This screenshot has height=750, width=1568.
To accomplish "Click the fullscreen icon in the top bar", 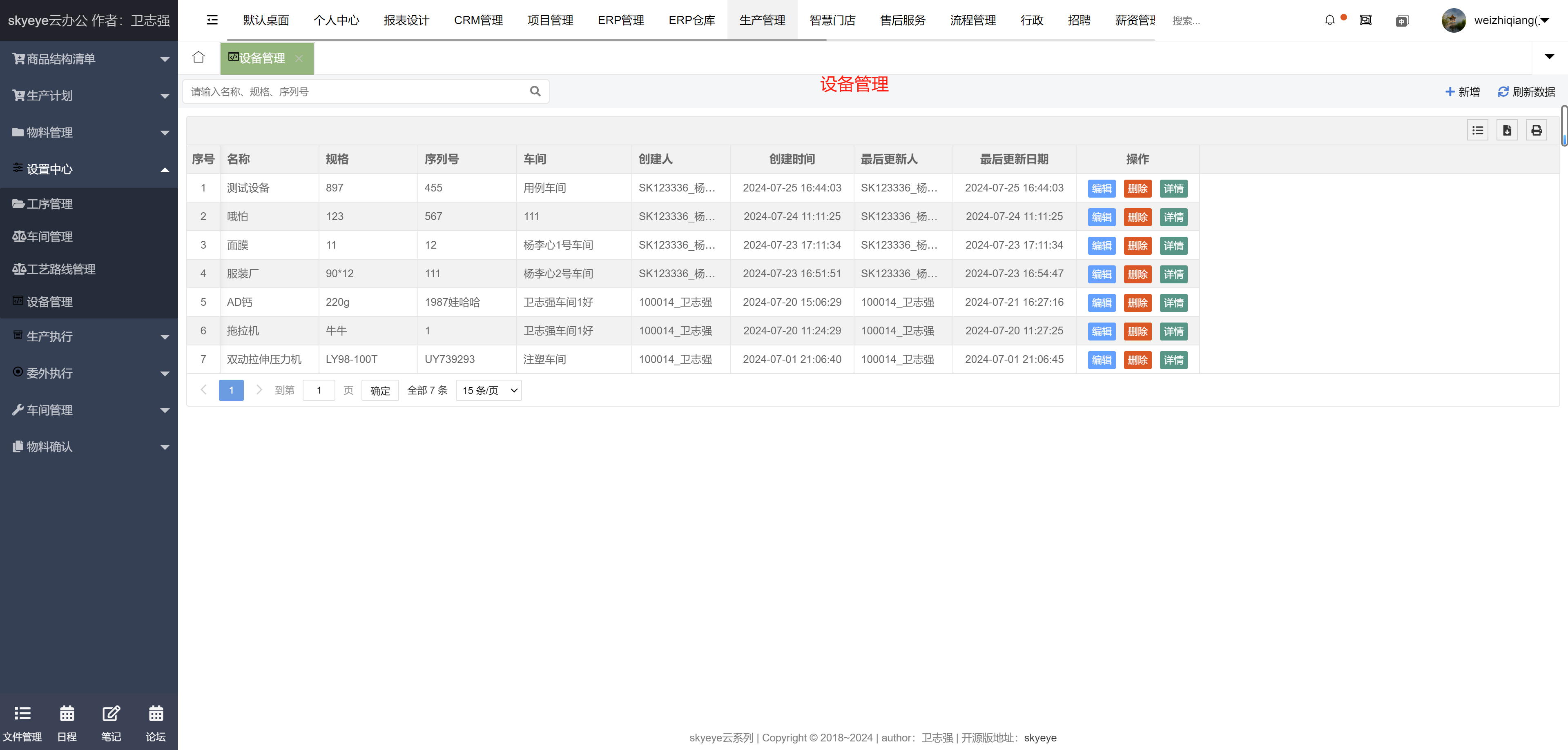I will click(x=1365, y=20).
